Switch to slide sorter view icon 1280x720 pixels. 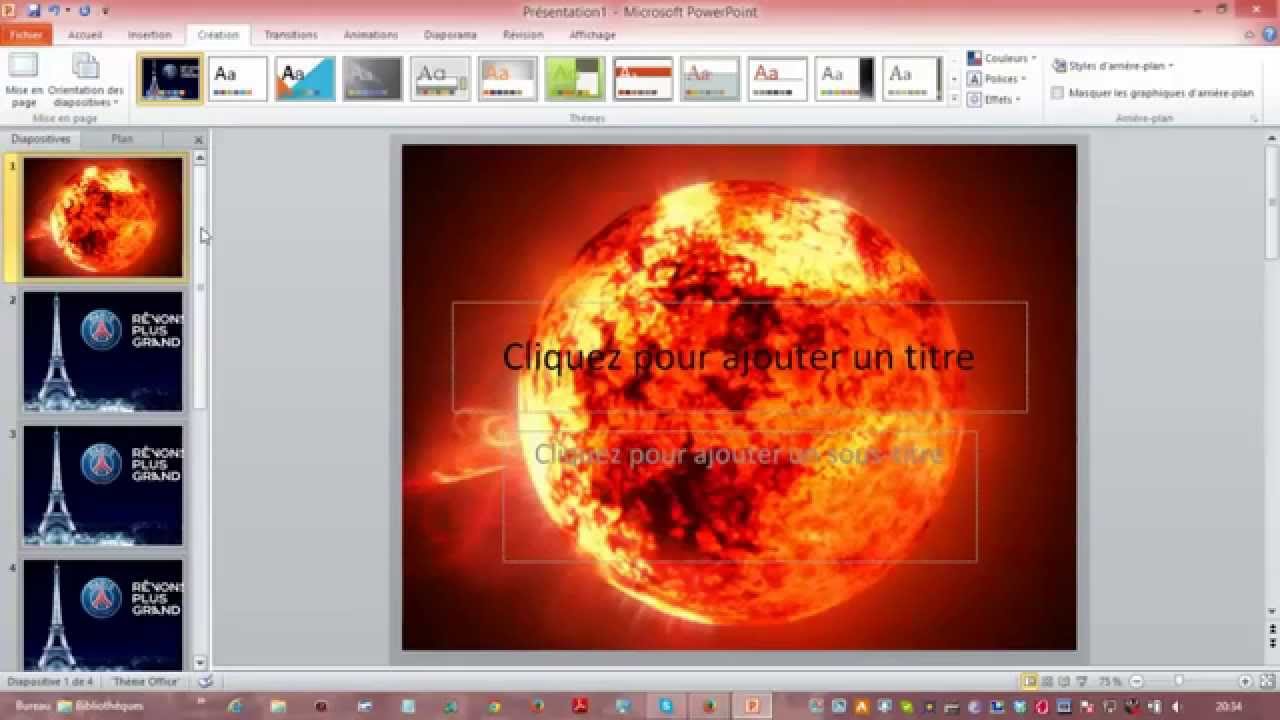[x=1047, y=681]
